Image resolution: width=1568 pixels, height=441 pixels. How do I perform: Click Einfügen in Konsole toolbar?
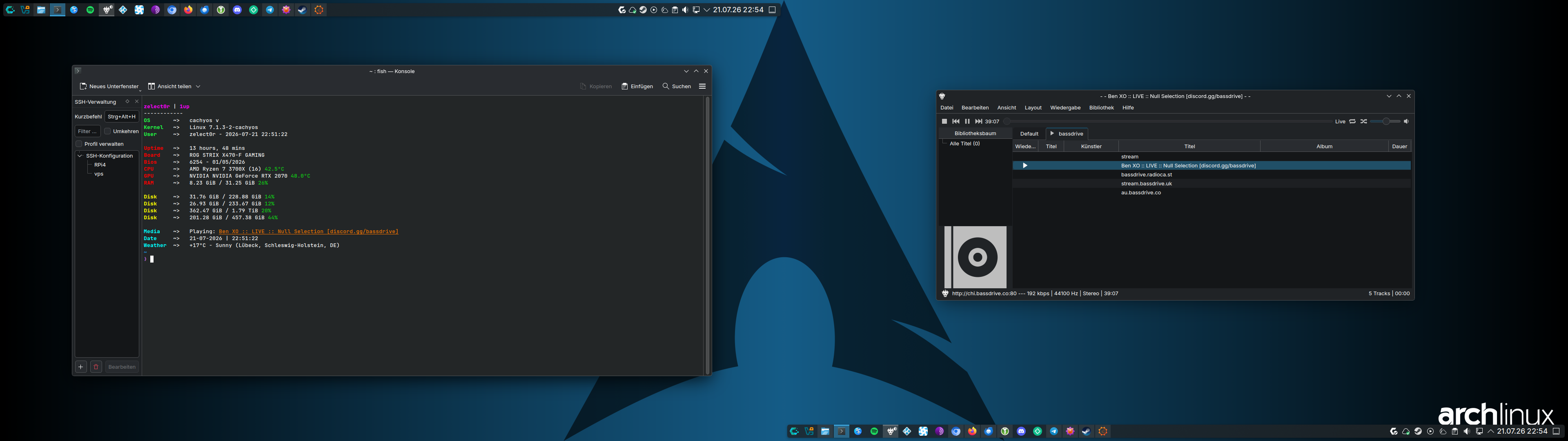637,87
